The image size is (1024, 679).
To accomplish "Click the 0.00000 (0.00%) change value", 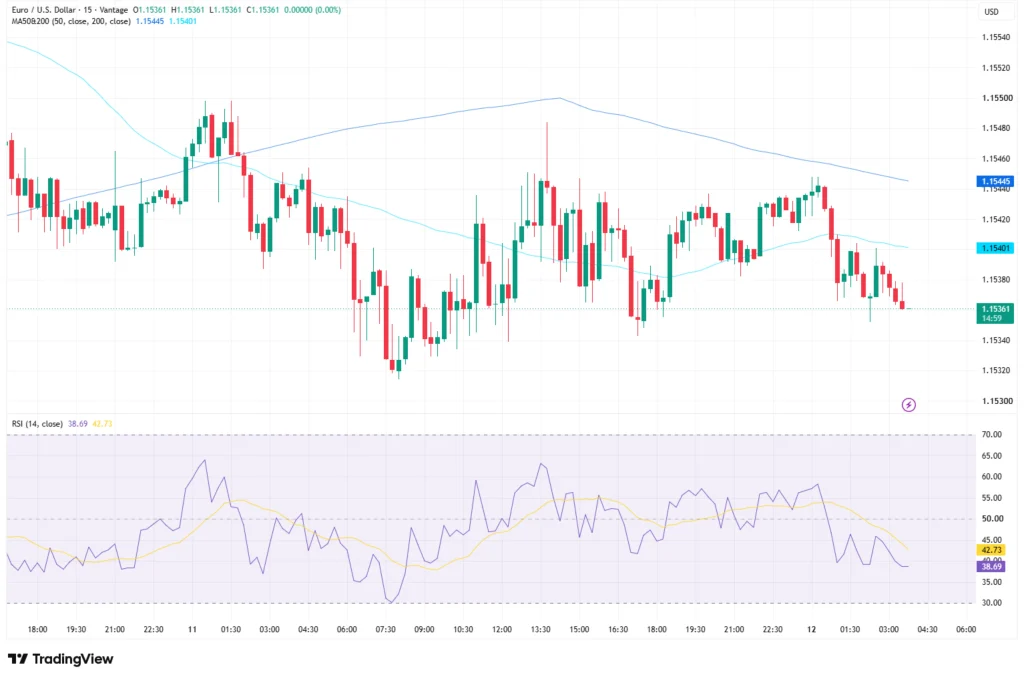I will [312, 10].
